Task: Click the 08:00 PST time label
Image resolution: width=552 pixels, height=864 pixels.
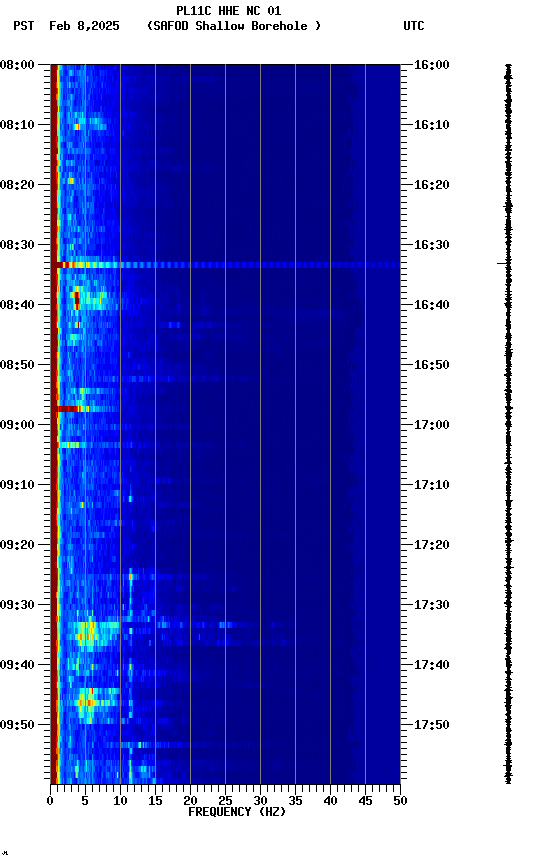Action: (x=17, y=65)
